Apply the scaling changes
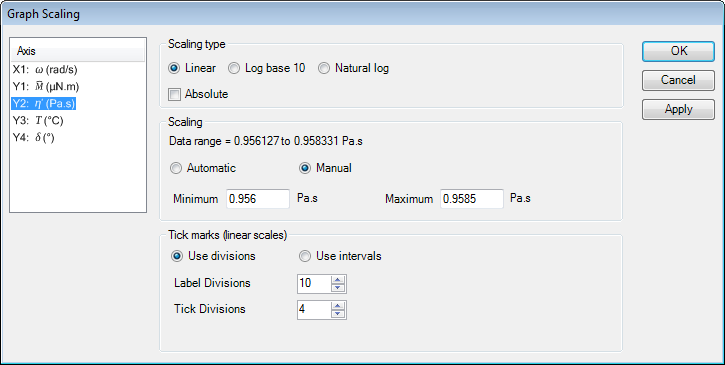 tap(678, 109)
